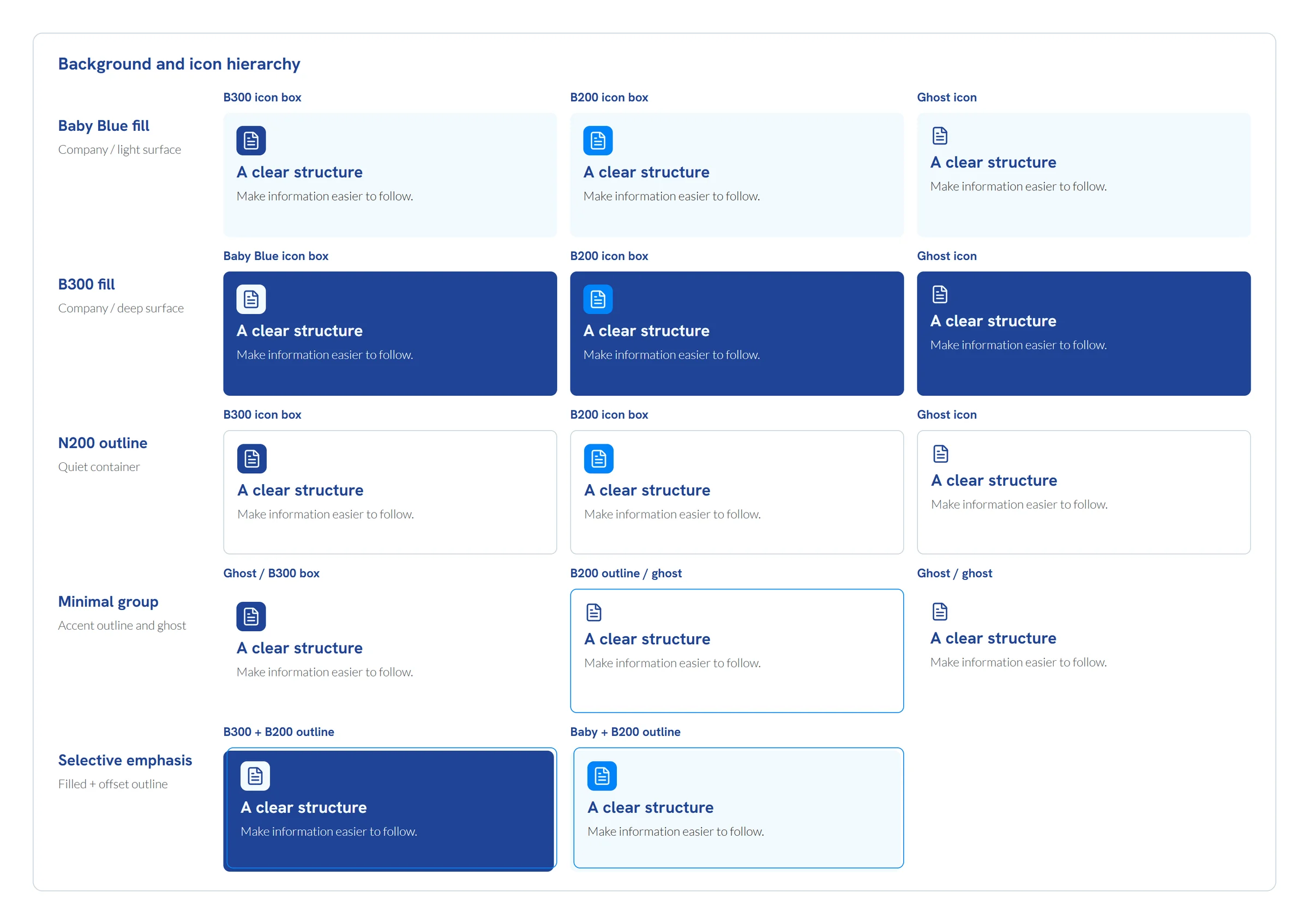This screenshot has height=924, width=1309.
Task: Click 'Make information easier to follow.' under Ghost / ghost
Action: point(1019,662)
